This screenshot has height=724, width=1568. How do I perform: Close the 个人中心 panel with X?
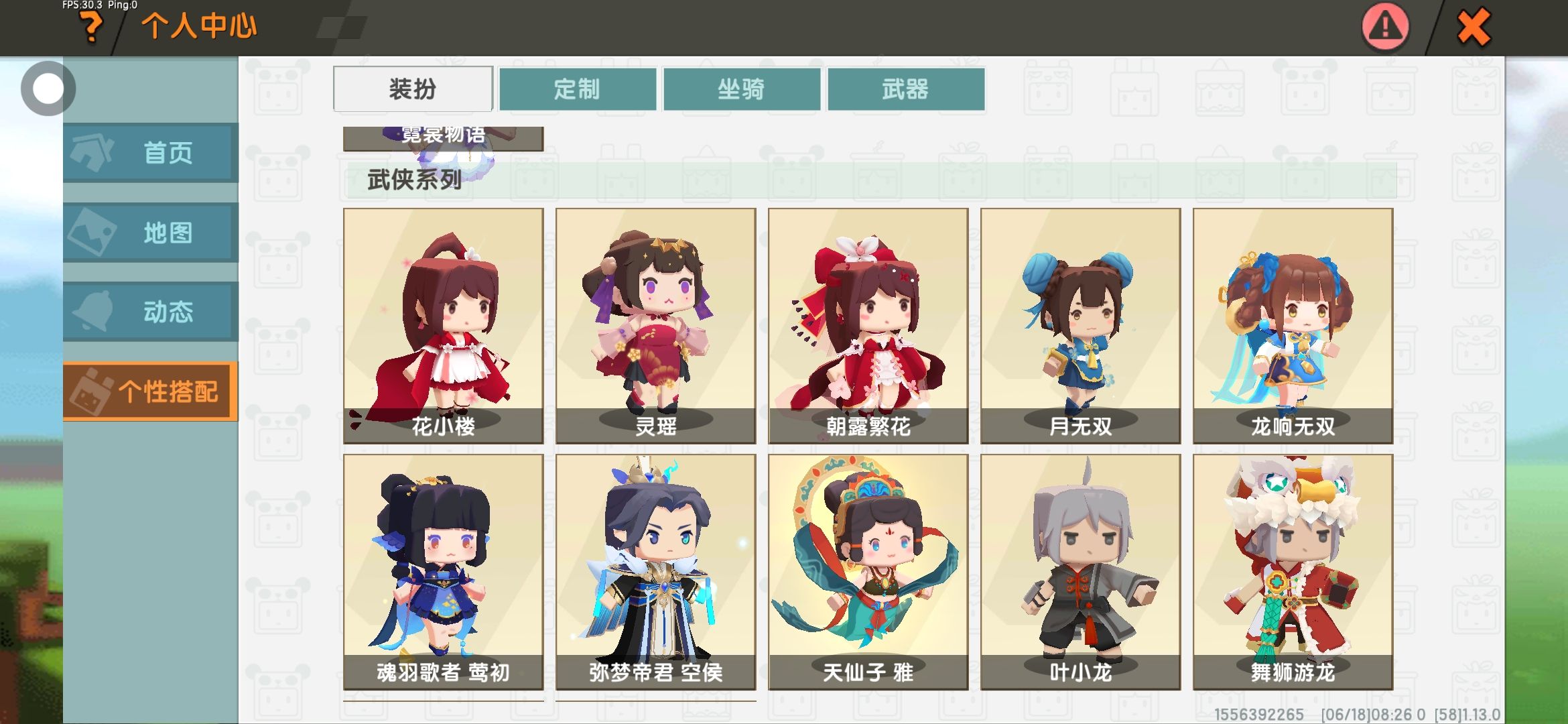(1473, 27)
